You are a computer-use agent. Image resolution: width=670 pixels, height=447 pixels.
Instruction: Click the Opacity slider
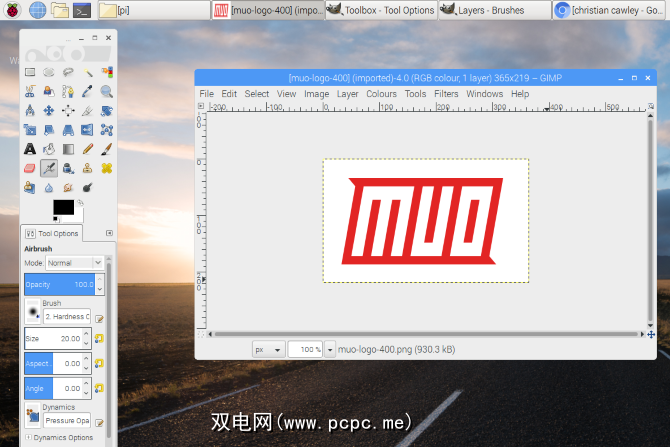59,285
